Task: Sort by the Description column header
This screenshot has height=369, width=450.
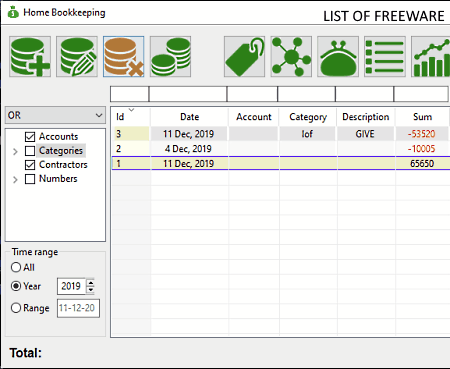Action: pos(366,117)
